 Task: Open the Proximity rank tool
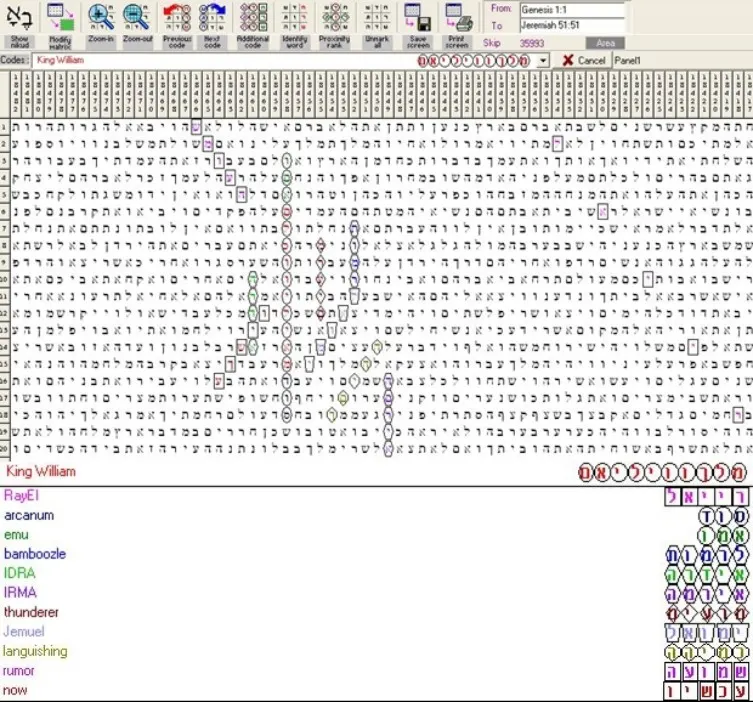pyautogui.click(x=335, y=17)
